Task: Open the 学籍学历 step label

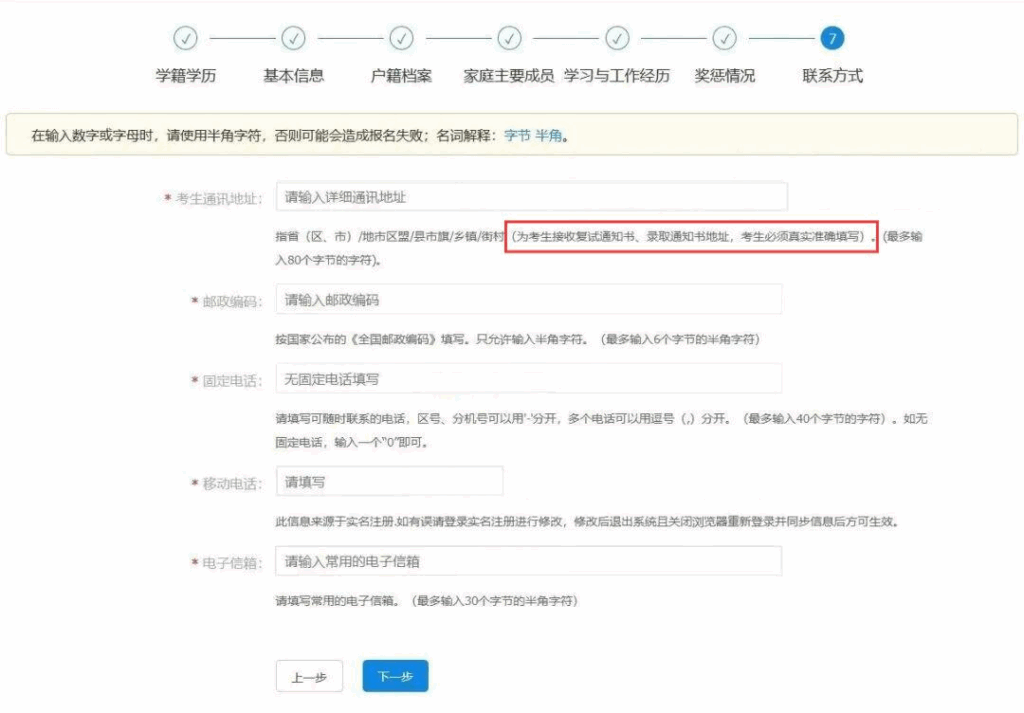Action: point(185,76)
